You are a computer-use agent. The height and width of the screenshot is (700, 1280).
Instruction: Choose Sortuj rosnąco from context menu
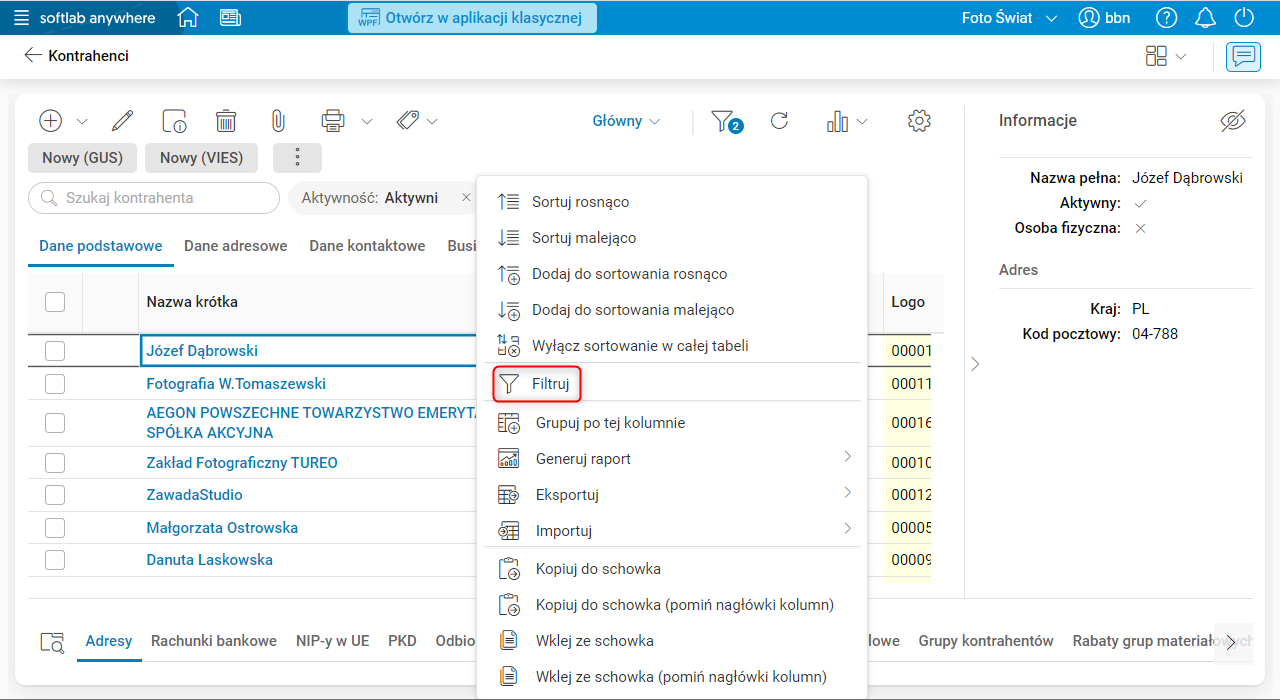pyautogui.click(x=672, y=202)
